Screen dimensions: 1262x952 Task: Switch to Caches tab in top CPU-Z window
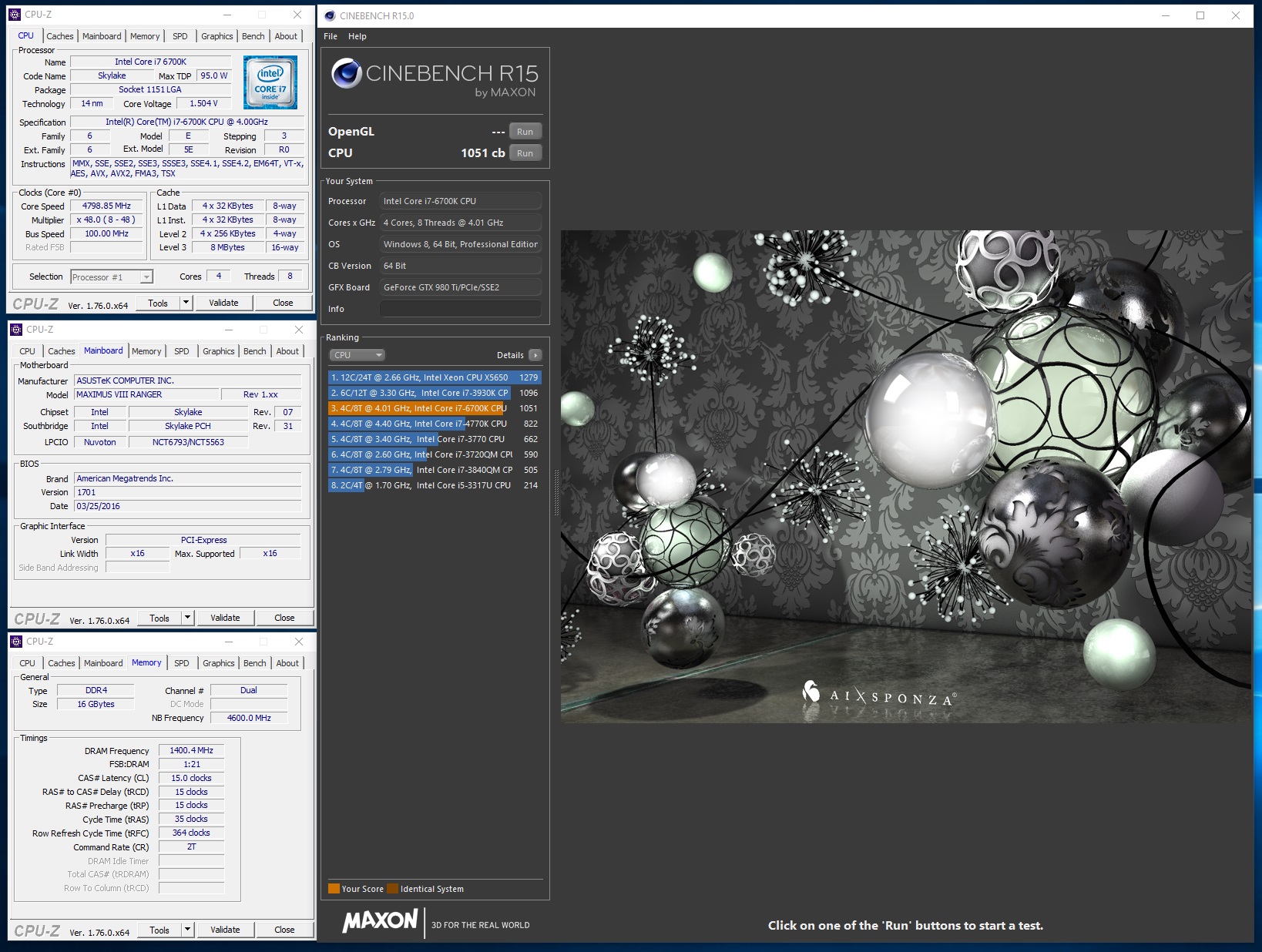[60, 36]
